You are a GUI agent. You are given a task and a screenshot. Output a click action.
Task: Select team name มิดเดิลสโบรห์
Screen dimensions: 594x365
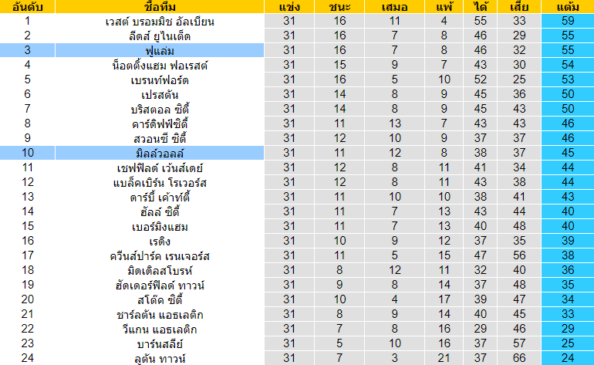click(x=160, y=271)
